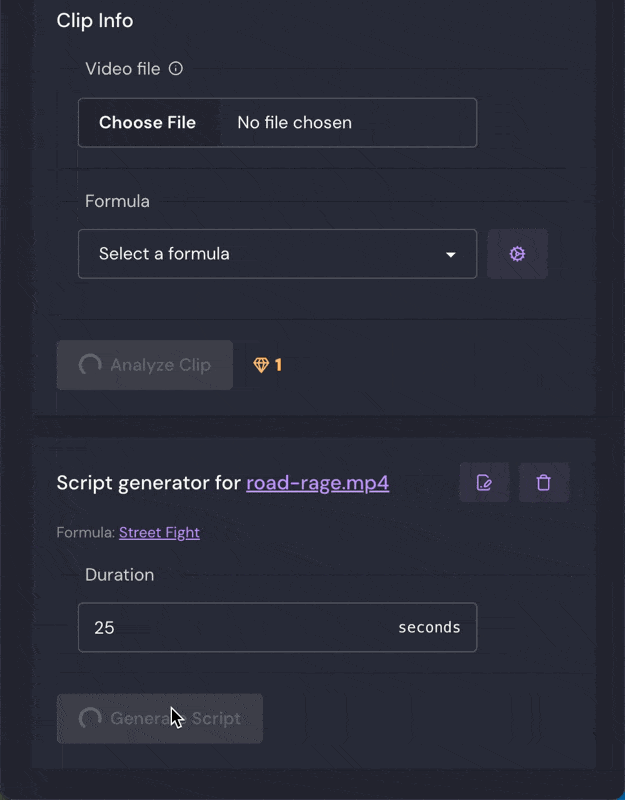Click the loading spinner in Generate Script
This screenshot has width=625, height=800.
click(x=90, y=718)
